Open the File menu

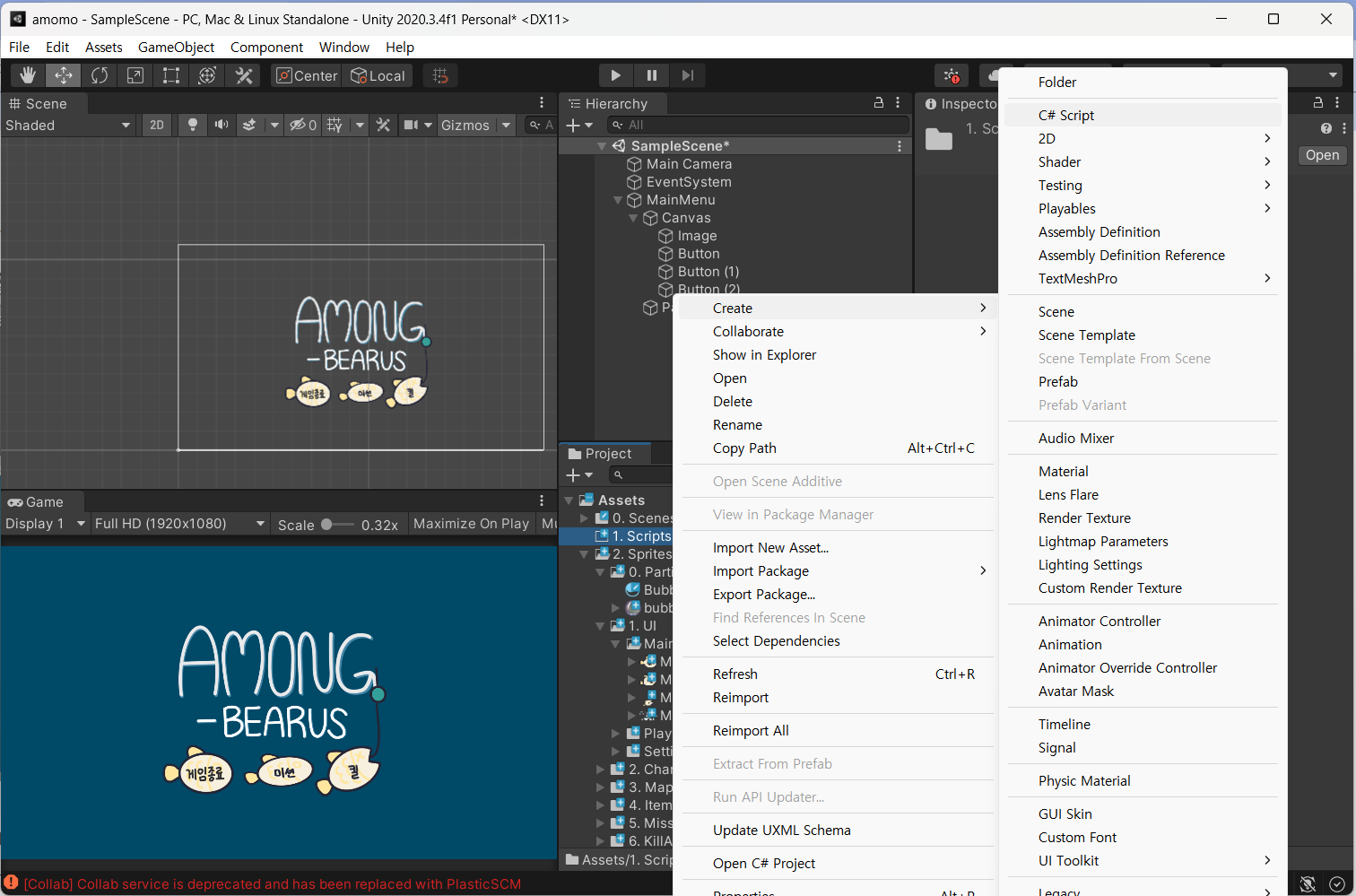coord(19,47)
